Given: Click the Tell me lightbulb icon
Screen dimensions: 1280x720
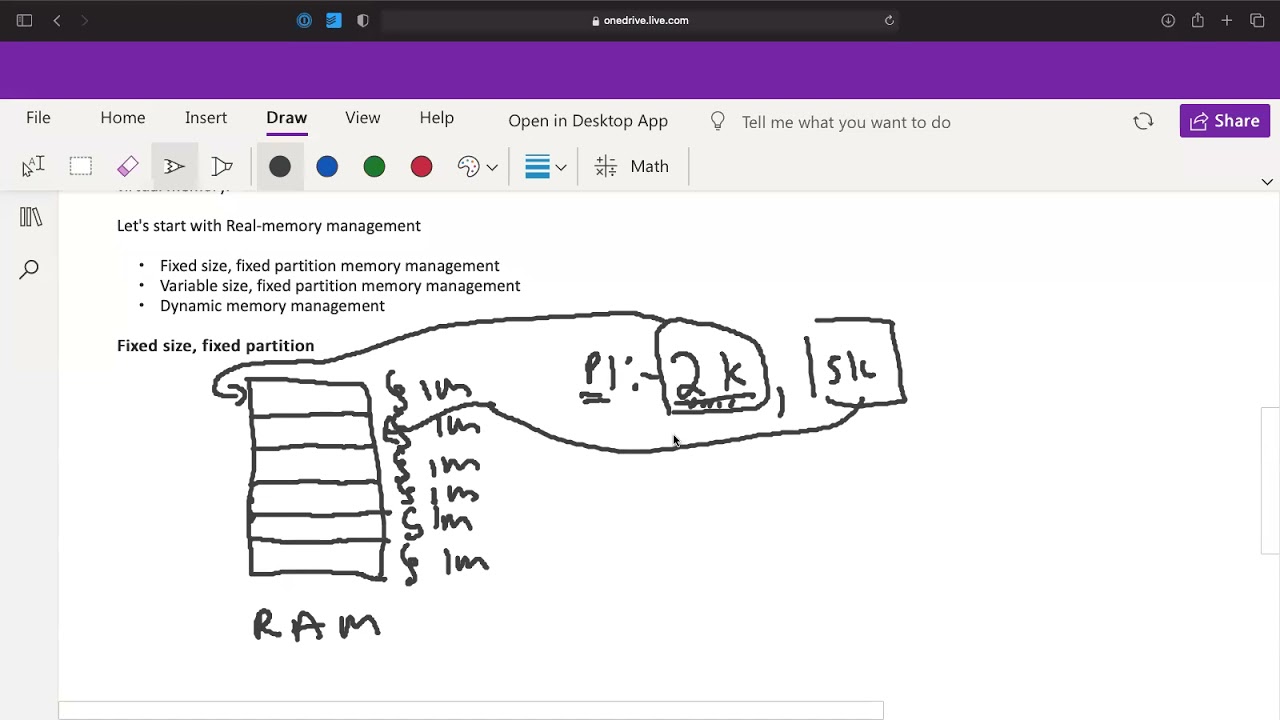Looking at the screenshot, I should coord(717,121).
